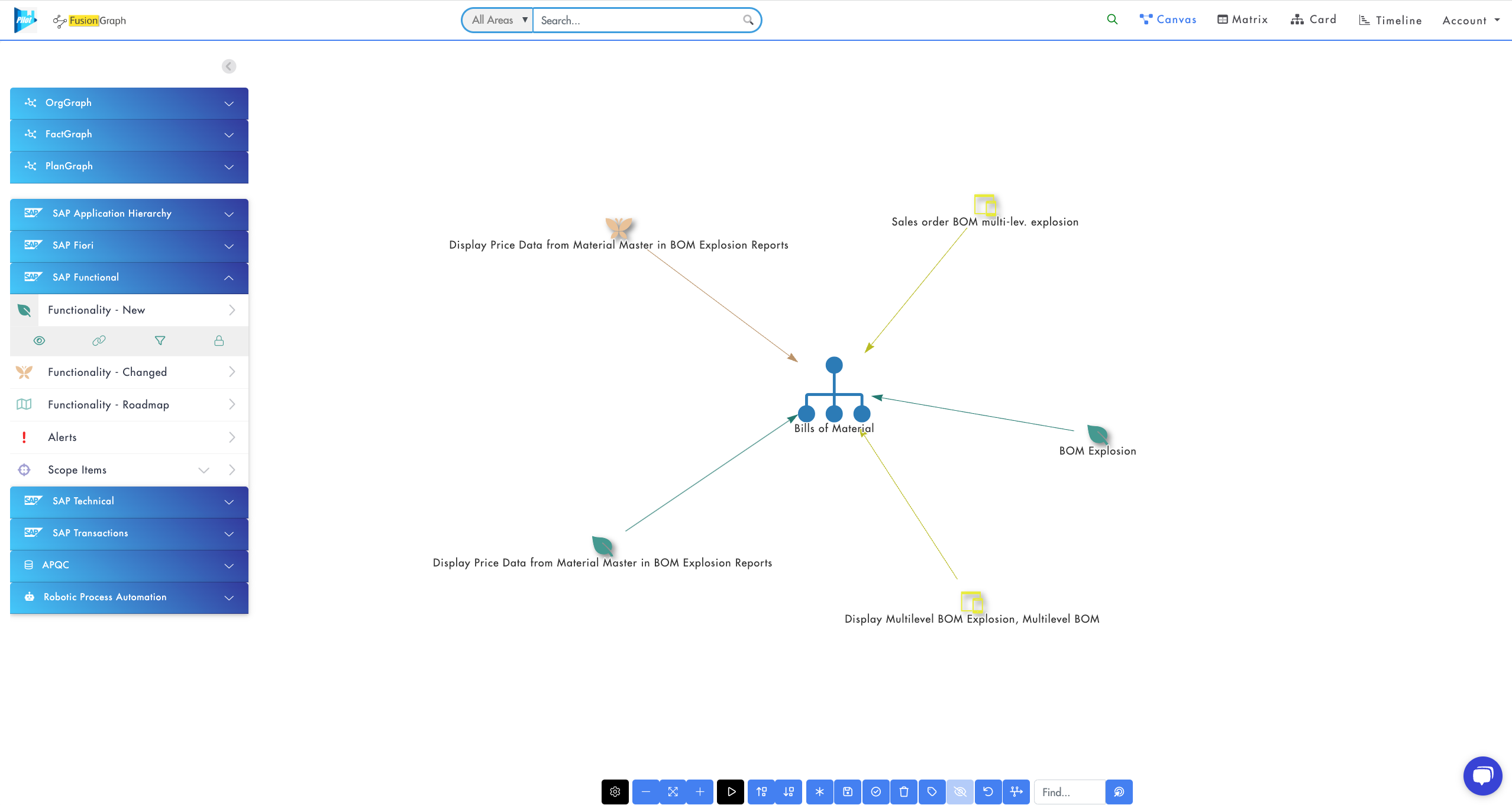Click the undo icon in bottom toolbar
Screen dimensions: 1512x805
pos(988,791)
